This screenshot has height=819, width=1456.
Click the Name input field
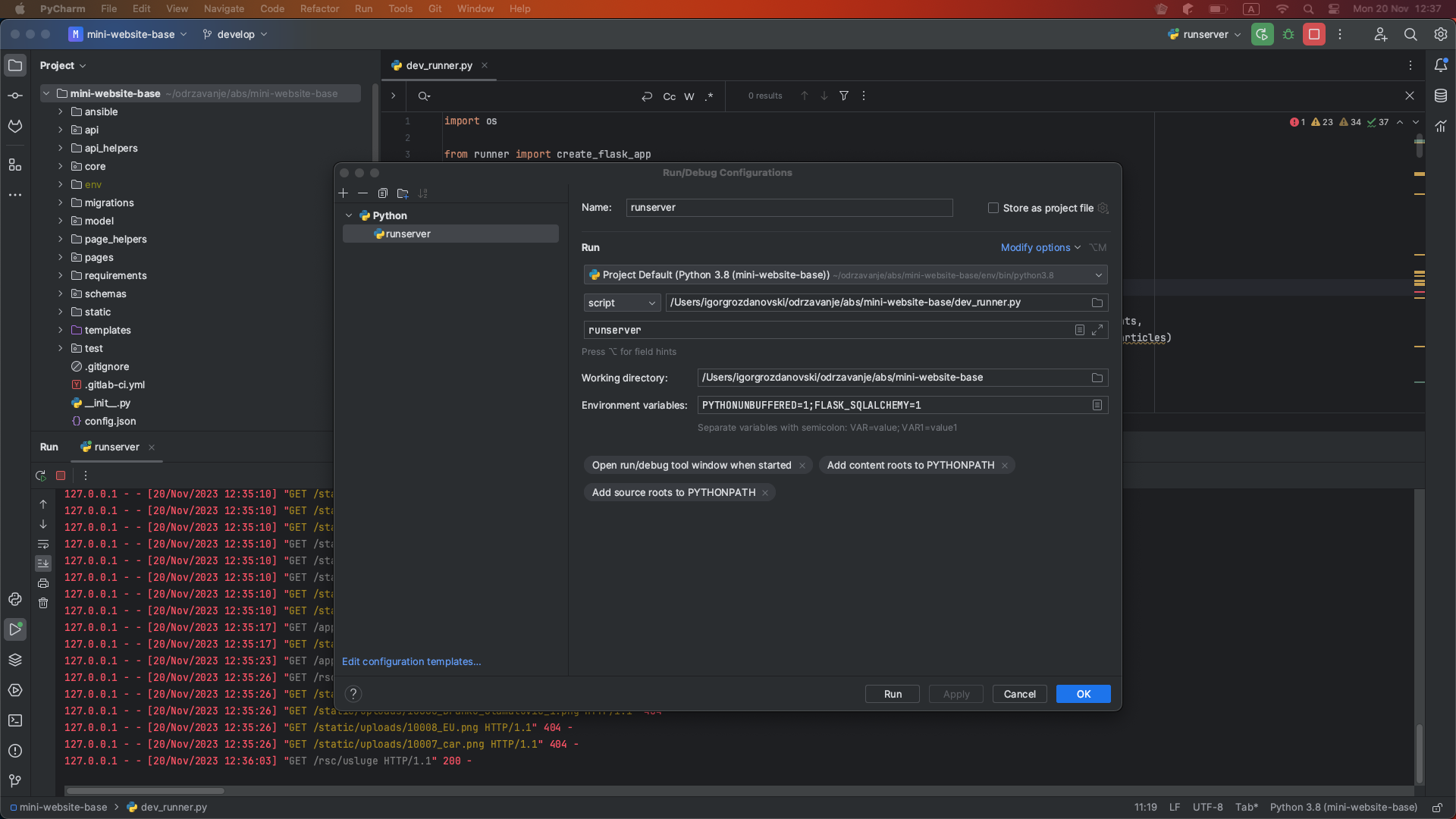tap(789, 208)
